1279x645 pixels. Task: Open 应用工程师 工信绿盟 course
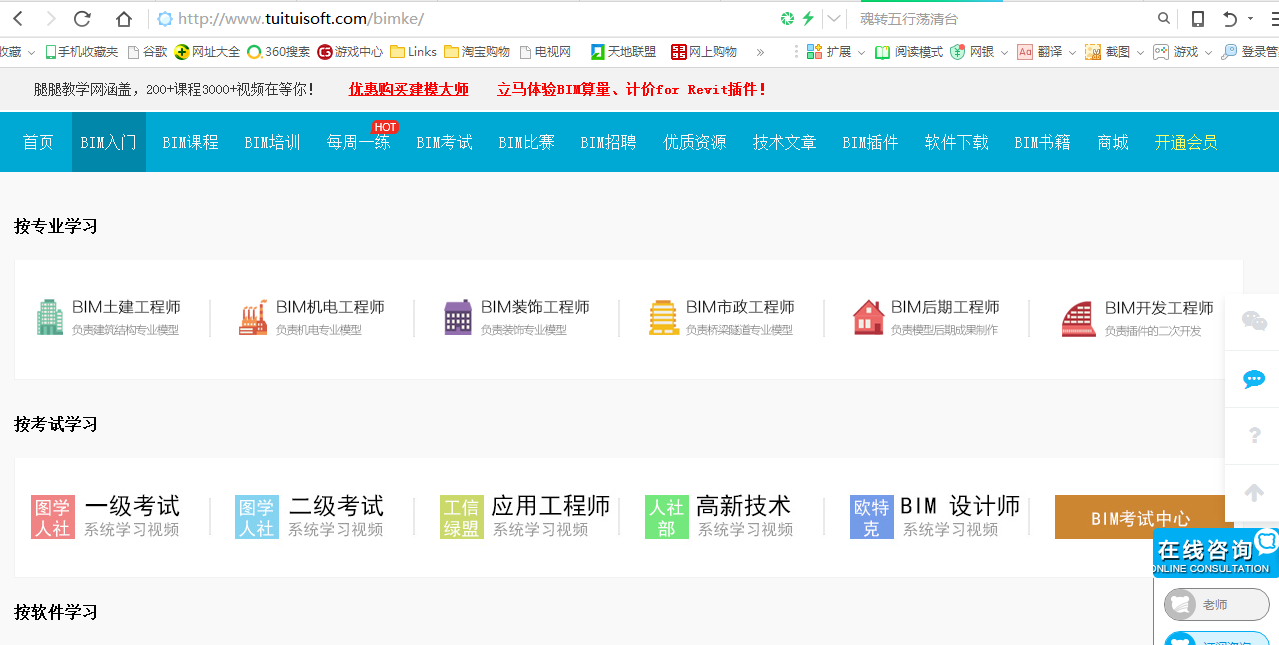click(x=525, y=517)
